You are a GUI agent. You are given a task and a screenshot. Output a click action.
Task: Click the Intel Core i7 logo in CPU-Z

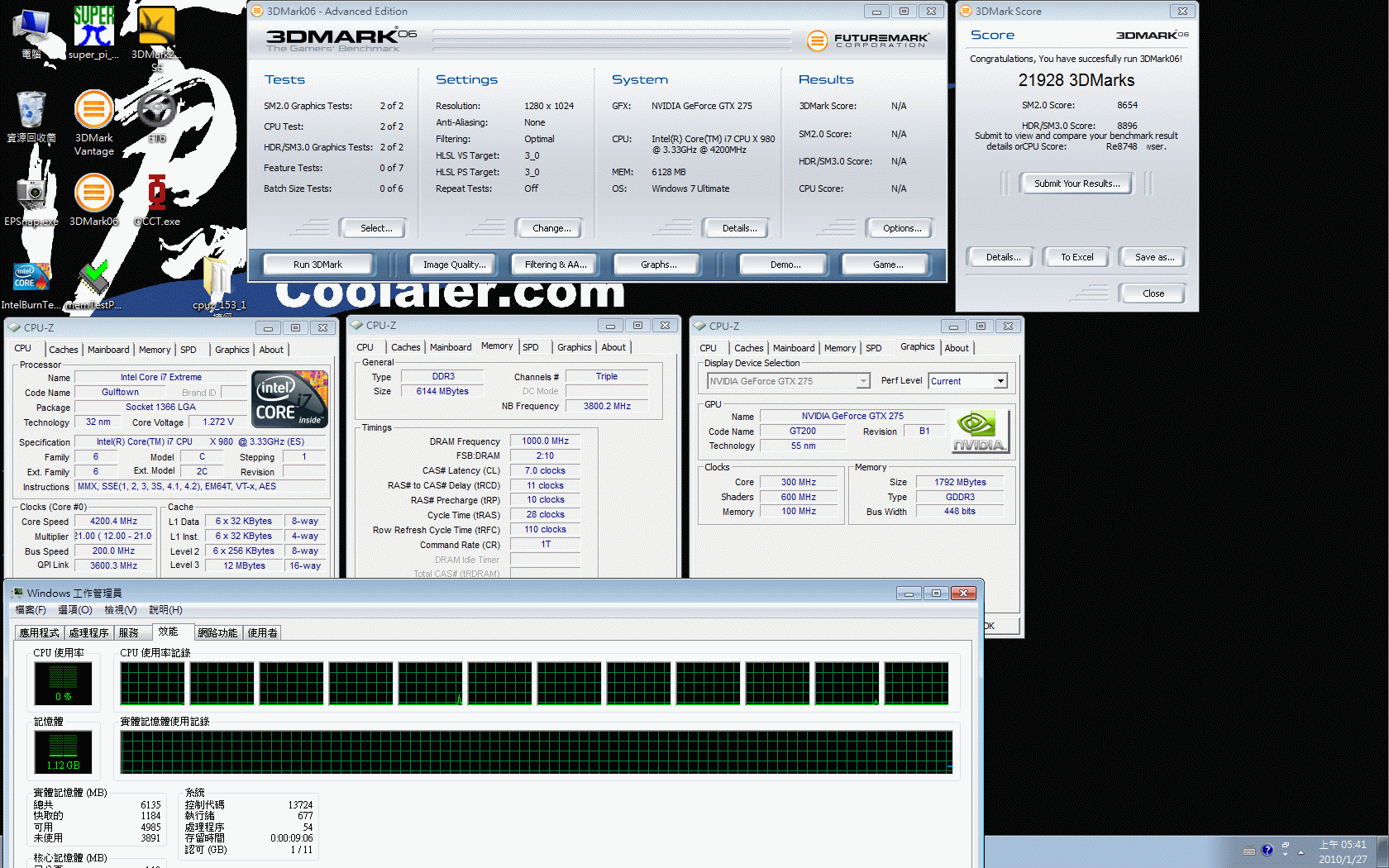[289, 399]
